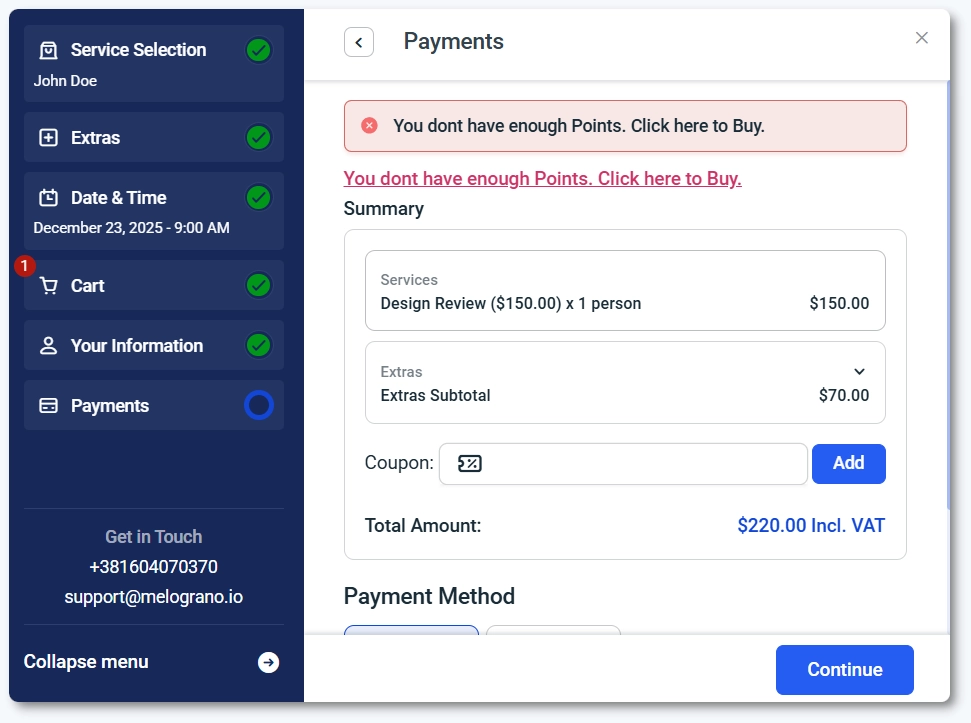Viewport: 971px width, 723px height.
Task: Click the Payments card icon in sidebar
Action: [48, 406]
